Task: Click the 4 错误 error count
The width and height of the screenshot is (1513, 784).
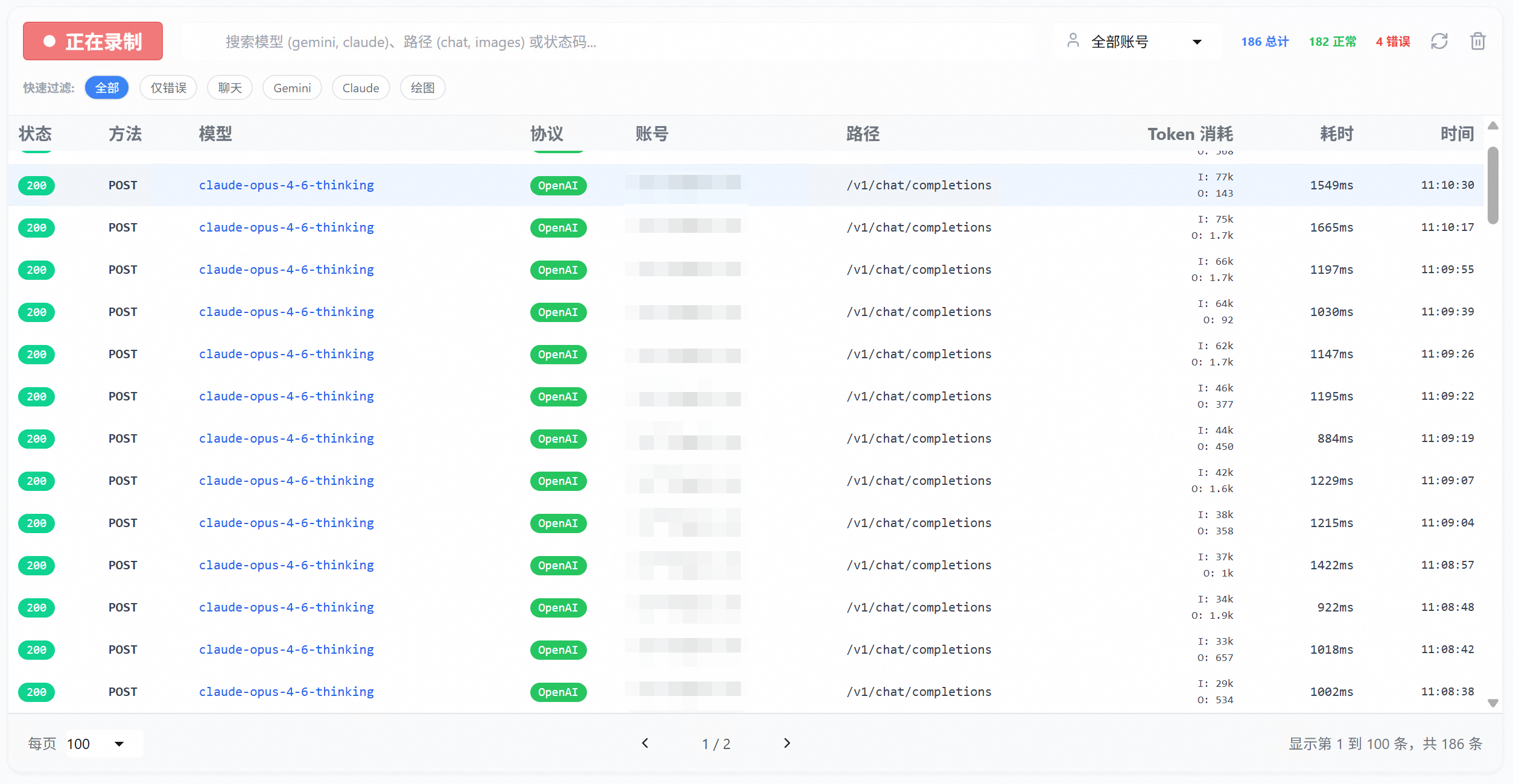Action: coord(1392,42)
